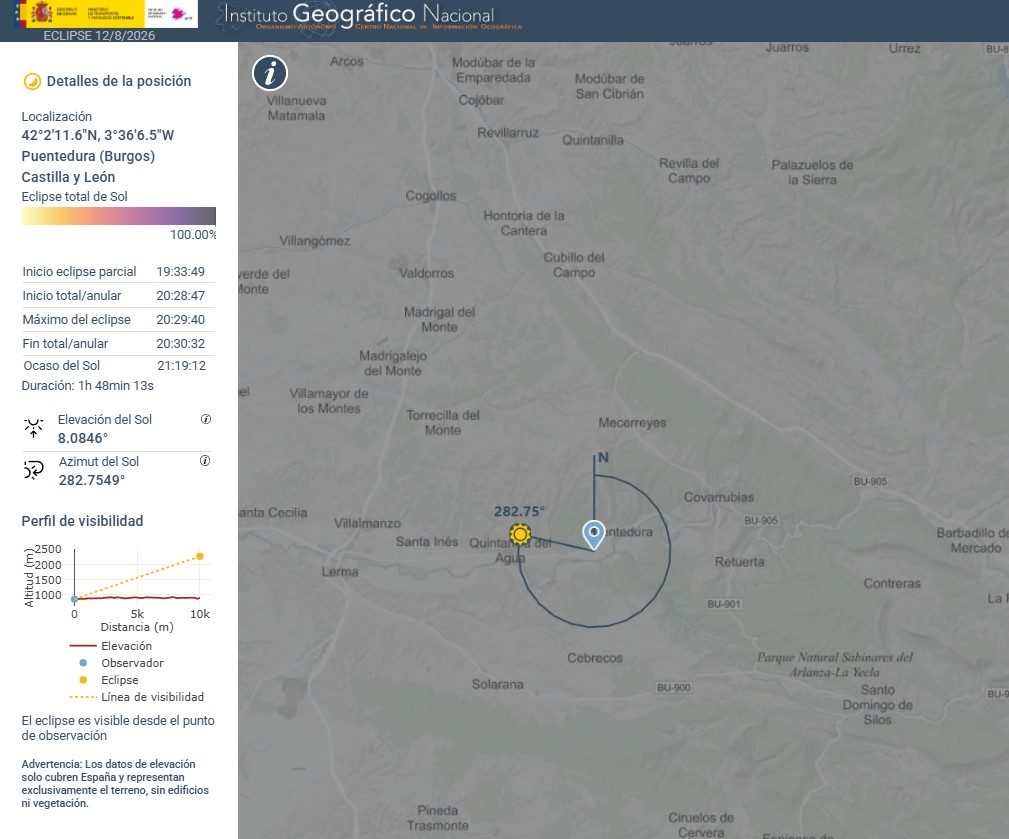
Task: Click the N north indicator on map
Action: [602, 458]
